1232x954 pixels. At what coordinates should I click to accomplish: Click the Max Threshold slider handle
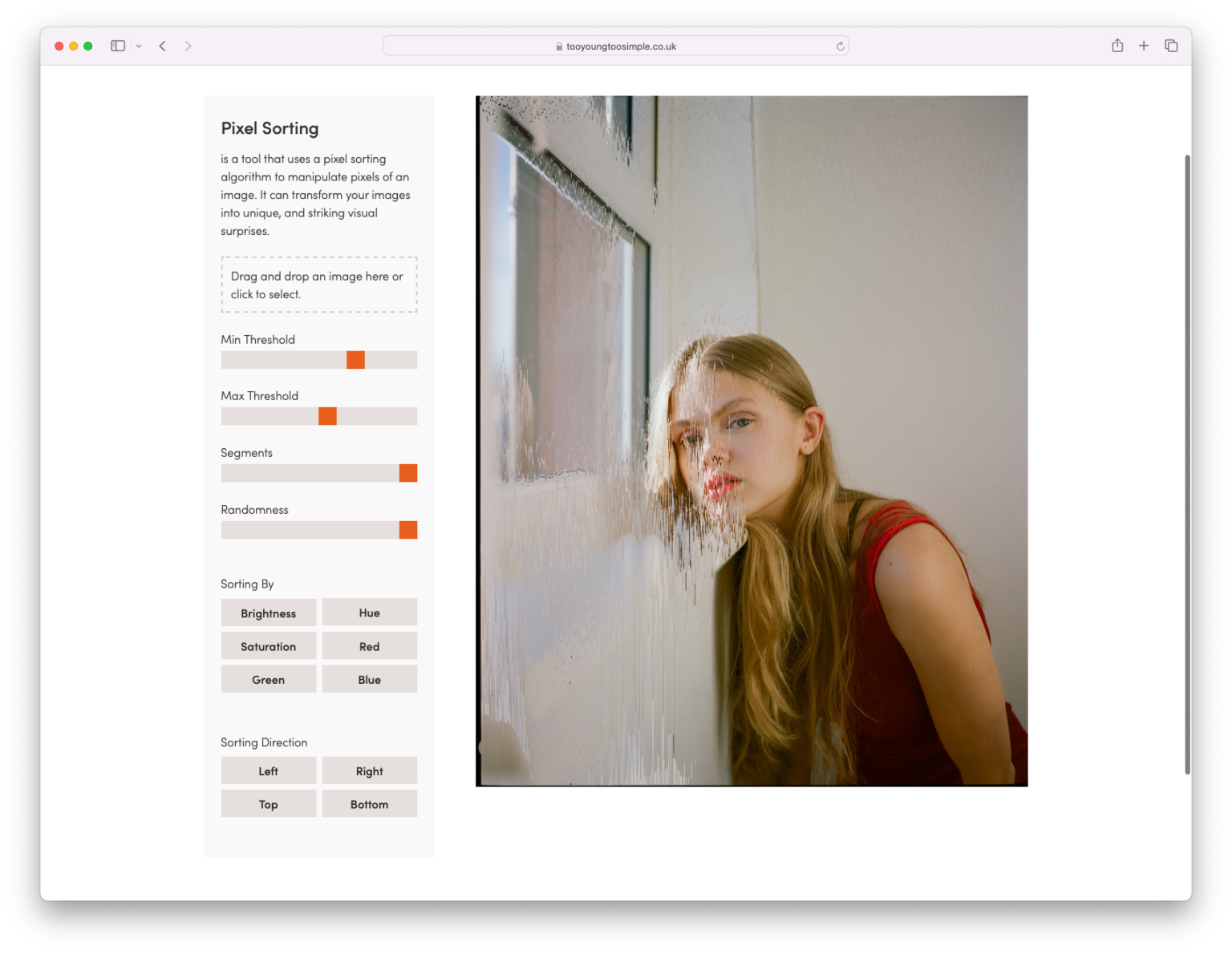coord(327,416)
